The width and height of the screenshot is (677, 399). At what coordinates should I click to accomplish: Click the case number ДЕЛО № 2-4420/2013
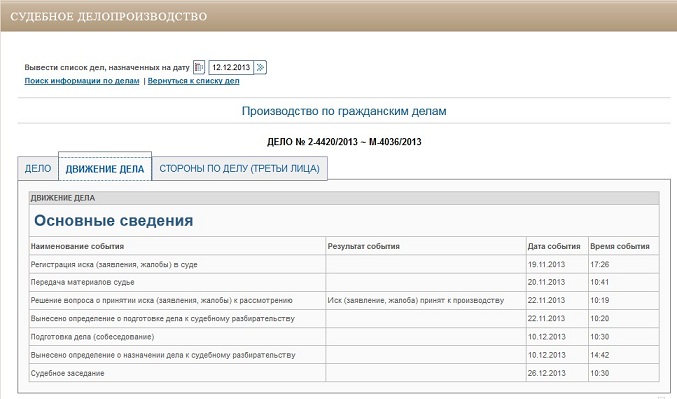tap(344, 142)
